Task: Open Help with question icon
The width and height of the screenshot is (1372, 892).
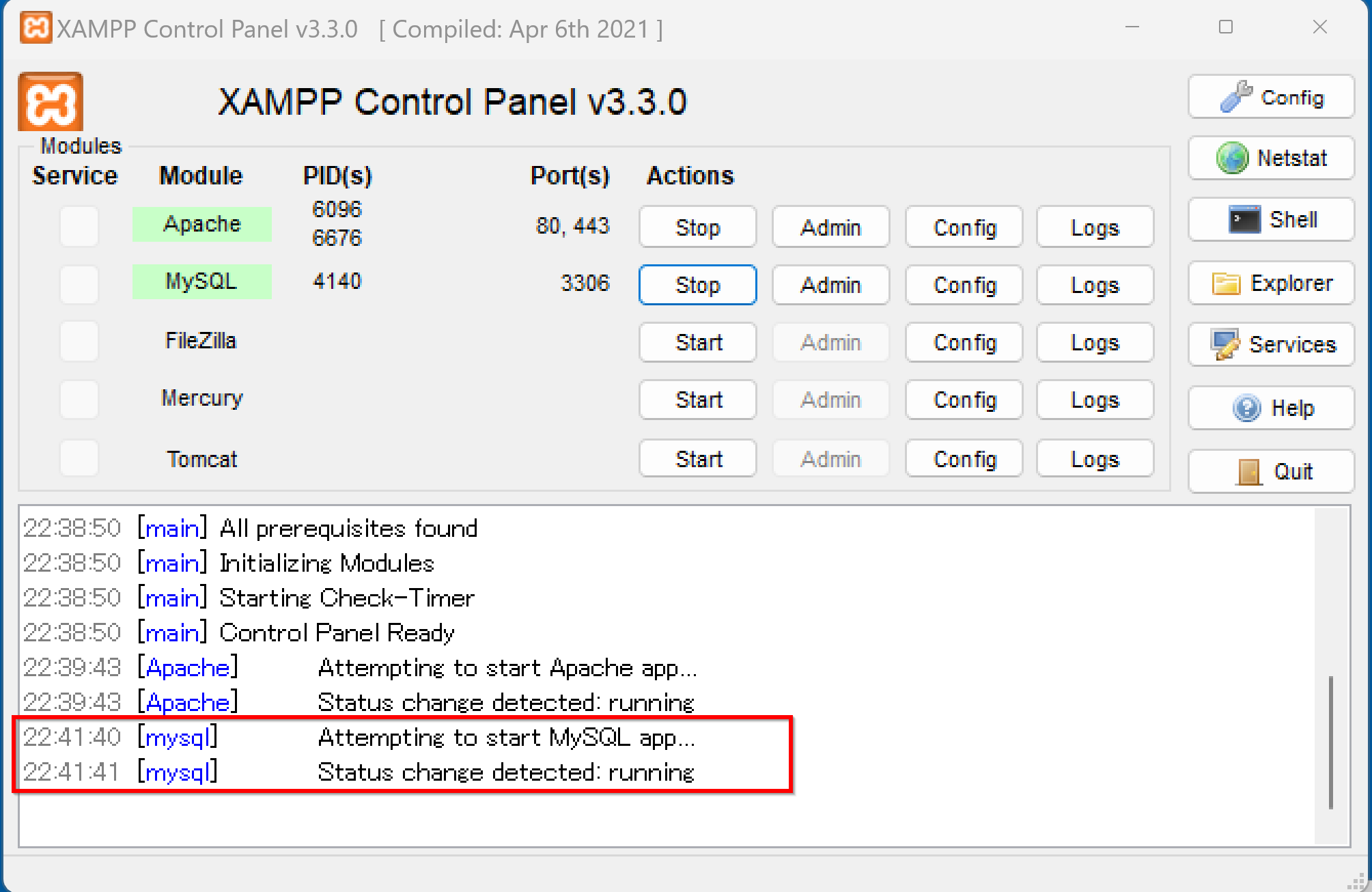Action: pyautogui.click(x=1271, y=408)
